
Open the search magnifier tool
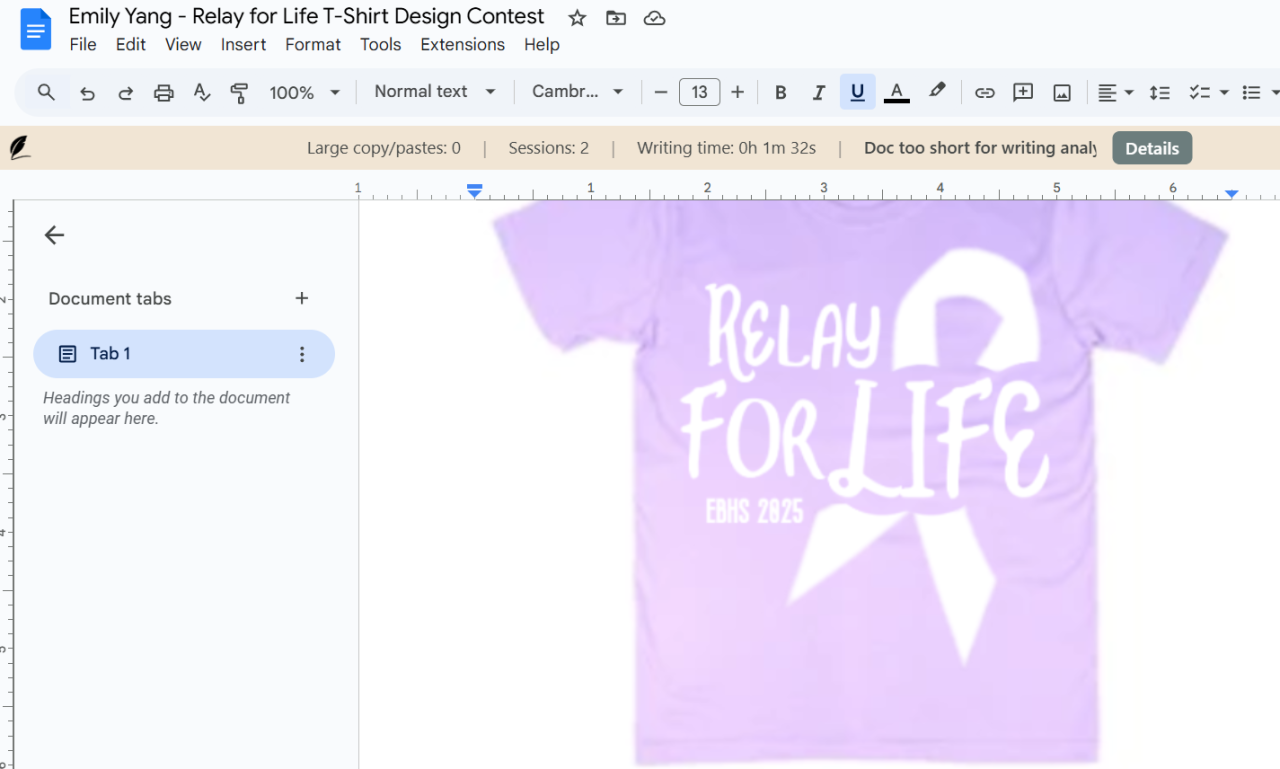click(46, 92)
